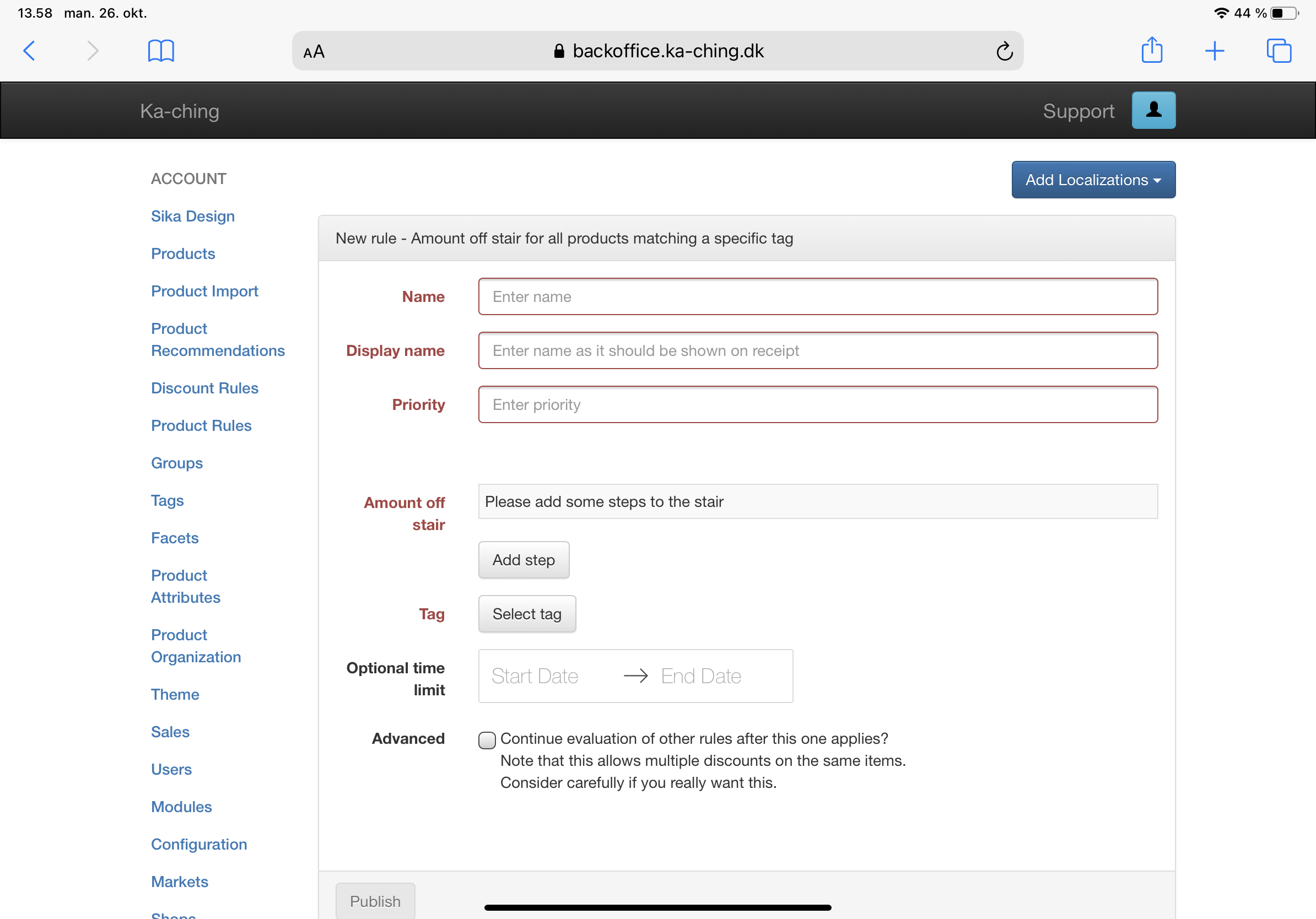Go to Discount Rules in sidebar
Image resolution: width=1316 pixels, height=919 pixels.
point(204,388)
